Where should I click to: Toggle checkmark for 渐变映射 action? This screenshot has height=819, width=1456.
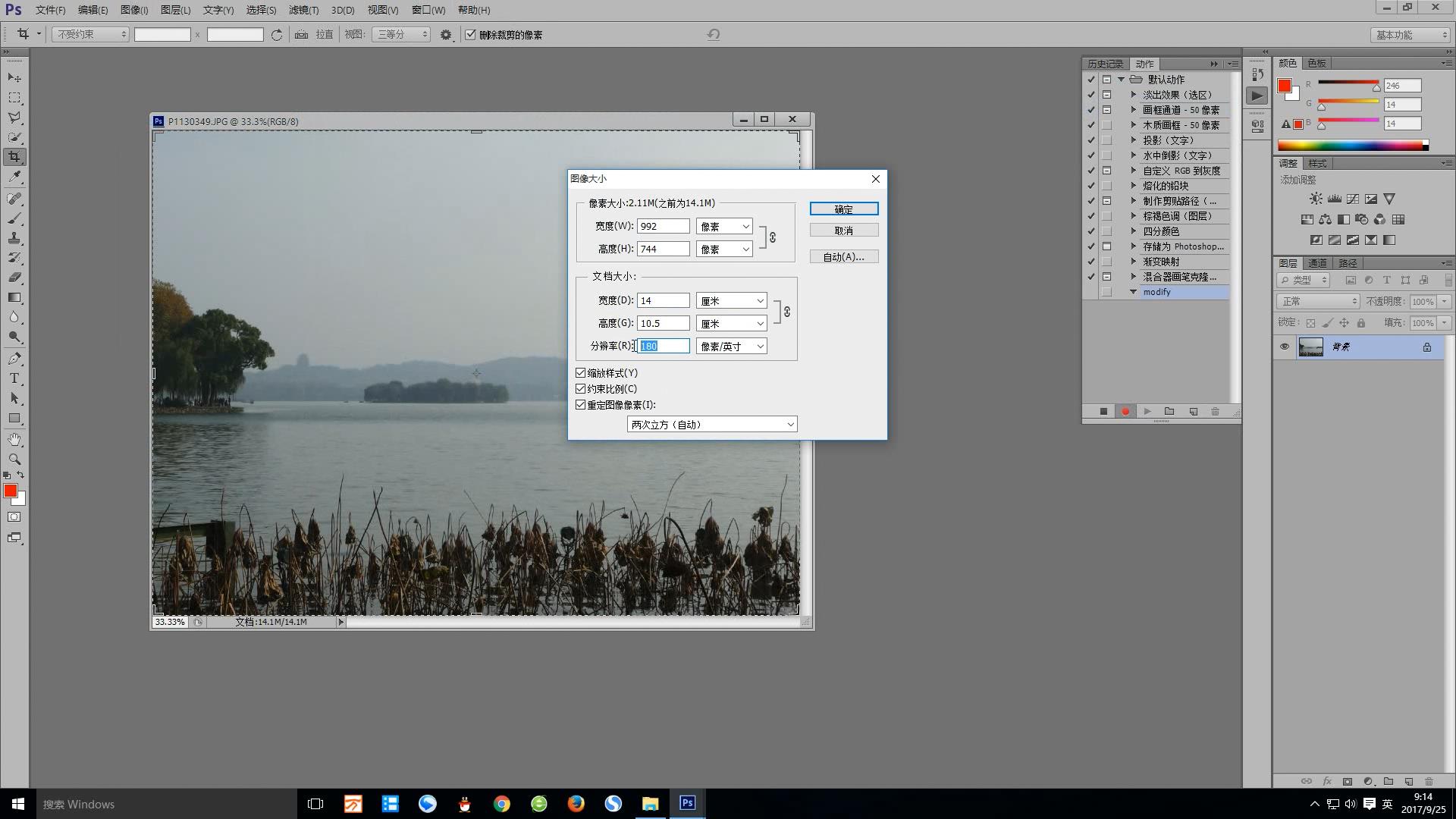(x=1091, y=262)
